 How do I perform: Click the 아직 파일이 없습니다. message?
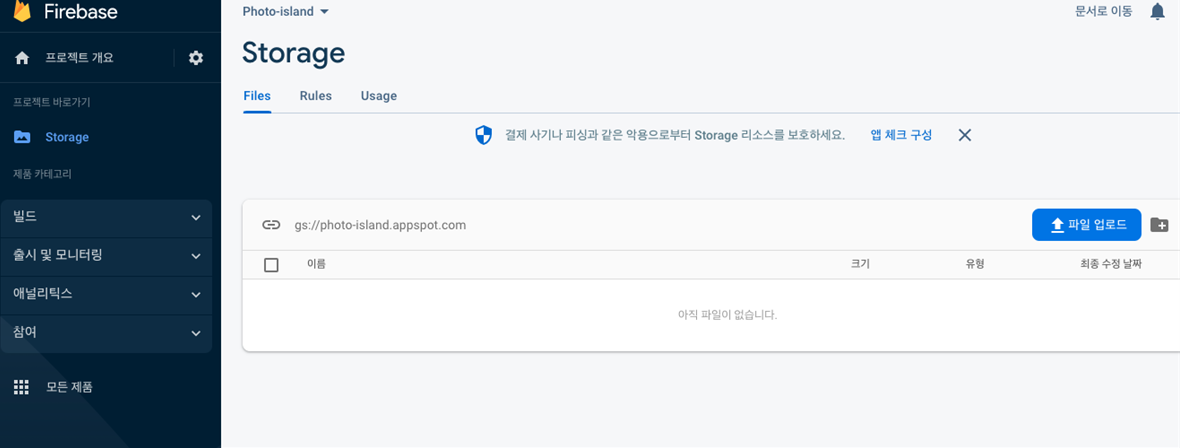(x=728, y=315)
